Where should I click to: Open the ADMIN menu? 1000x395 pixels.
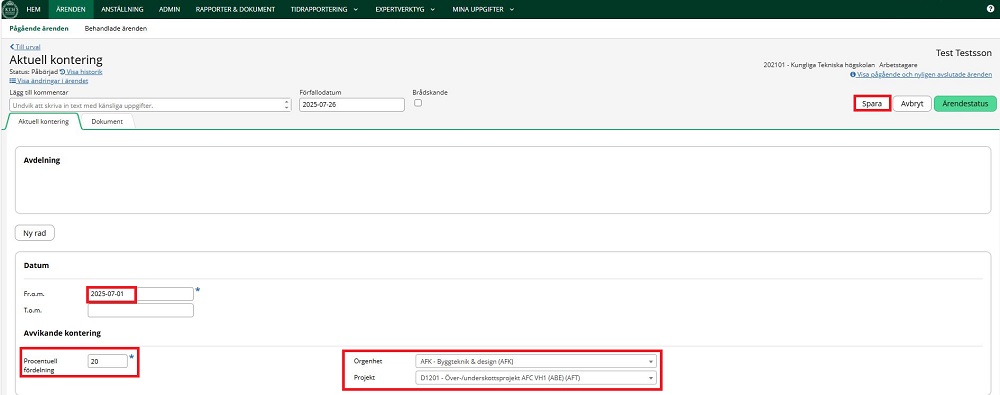pos(170,10)
